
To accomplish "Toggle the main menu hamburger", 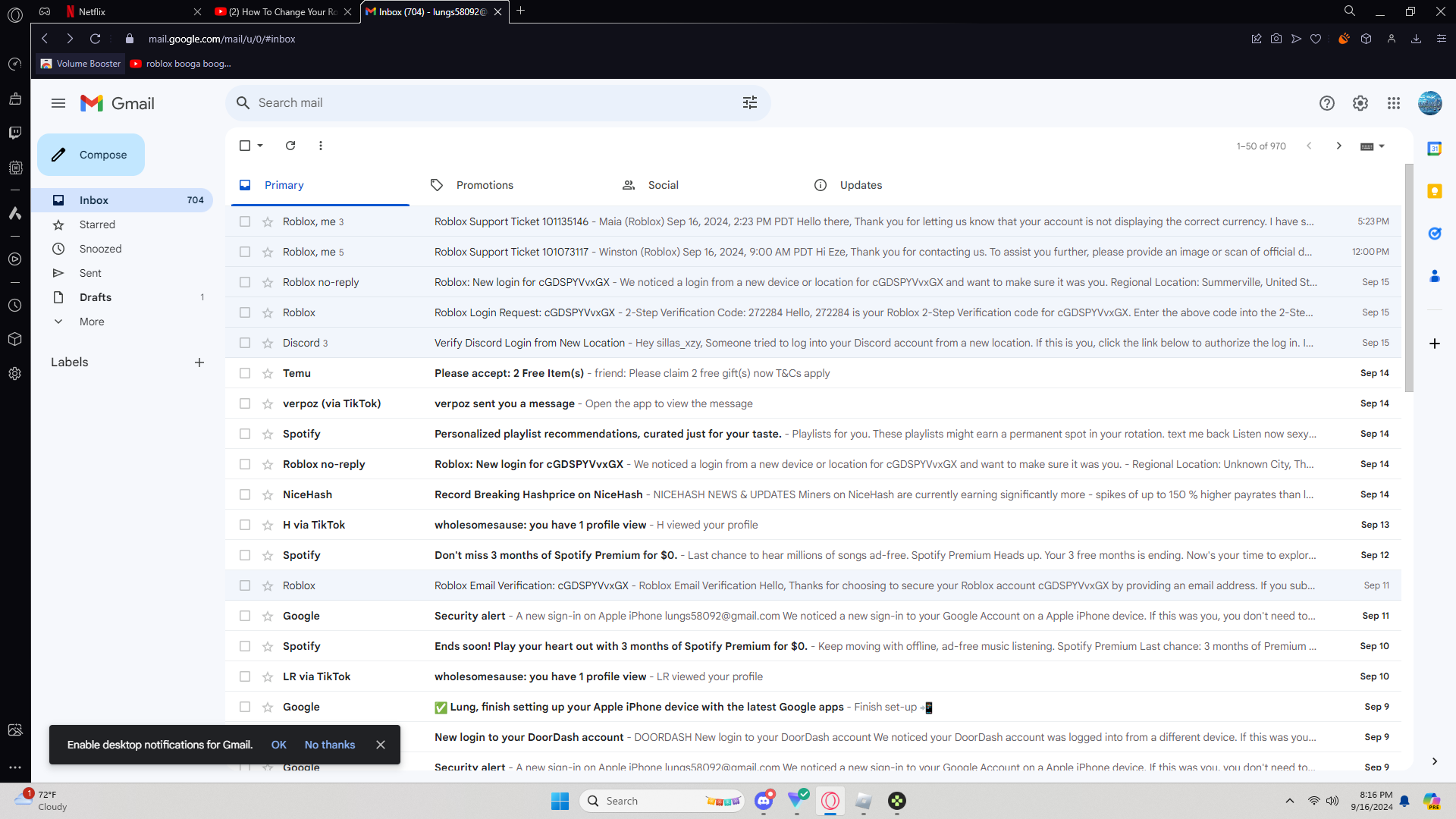I will click(58, 103).
